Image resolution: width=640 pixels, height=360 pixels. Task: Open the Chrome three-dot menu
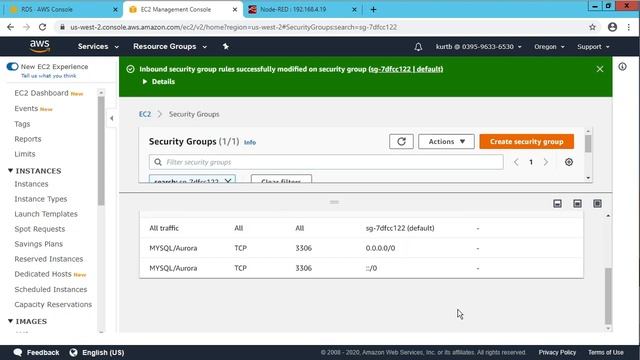(629, 27)
